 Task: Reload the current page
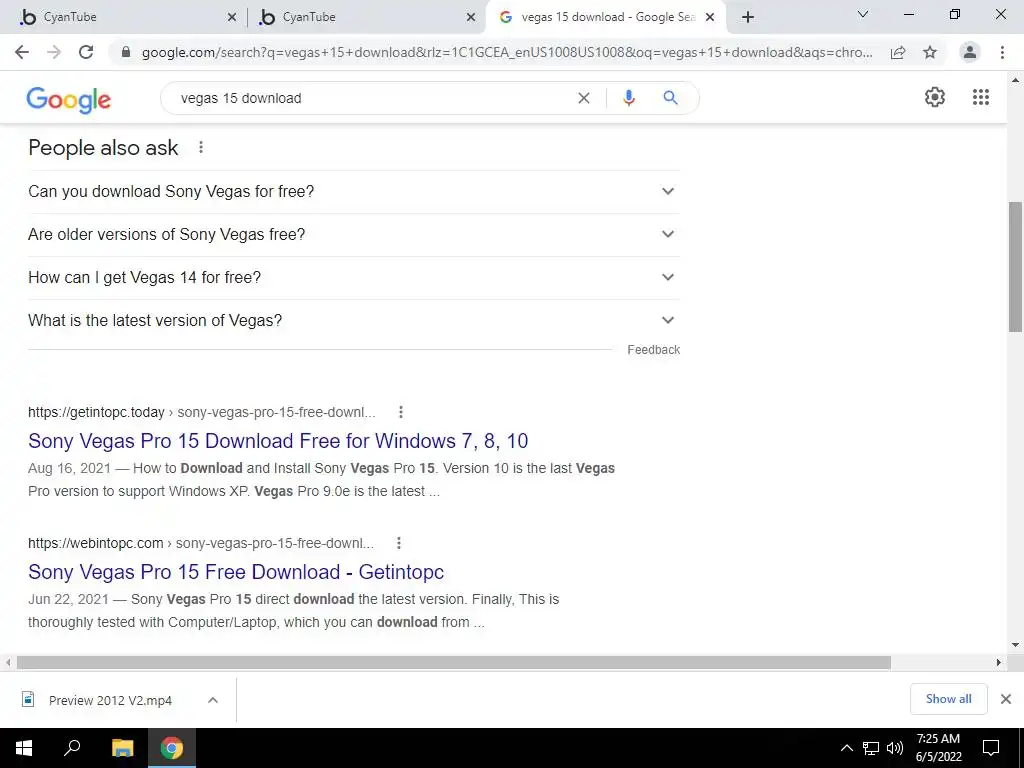(x=86, y=52)
